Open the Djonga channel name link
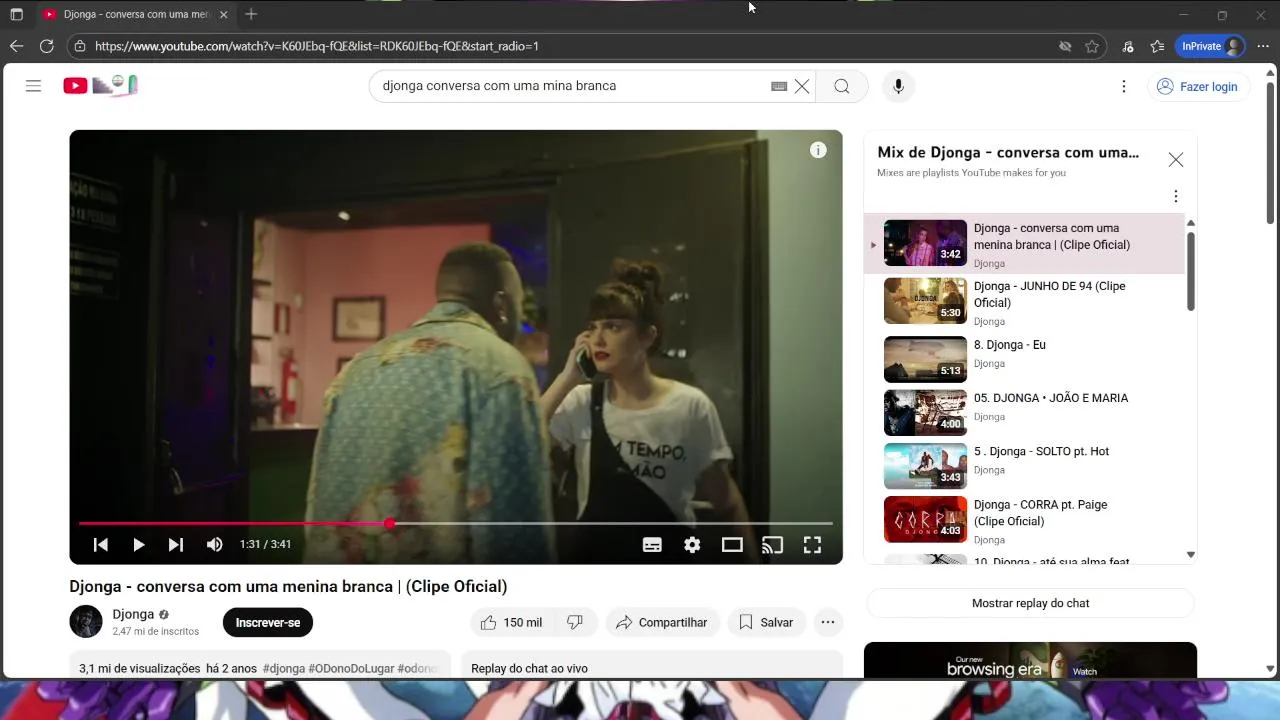Viewport: 1280px width, 720px height. (x=133, y=614)
